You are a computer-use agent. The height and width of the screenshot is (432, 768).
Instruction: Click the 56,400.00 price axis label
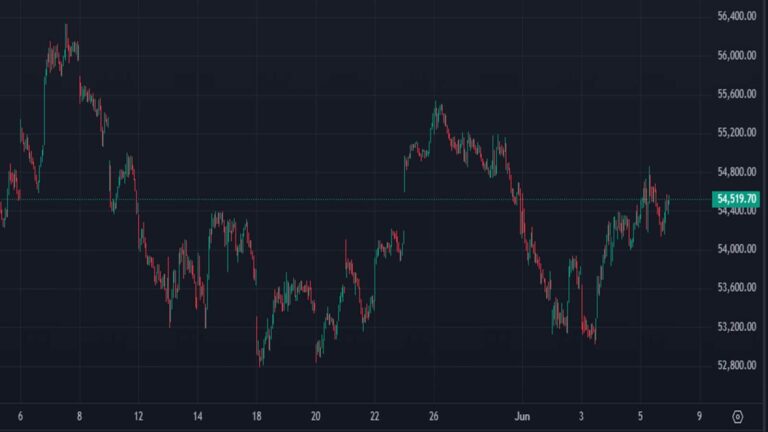(737, 16)
